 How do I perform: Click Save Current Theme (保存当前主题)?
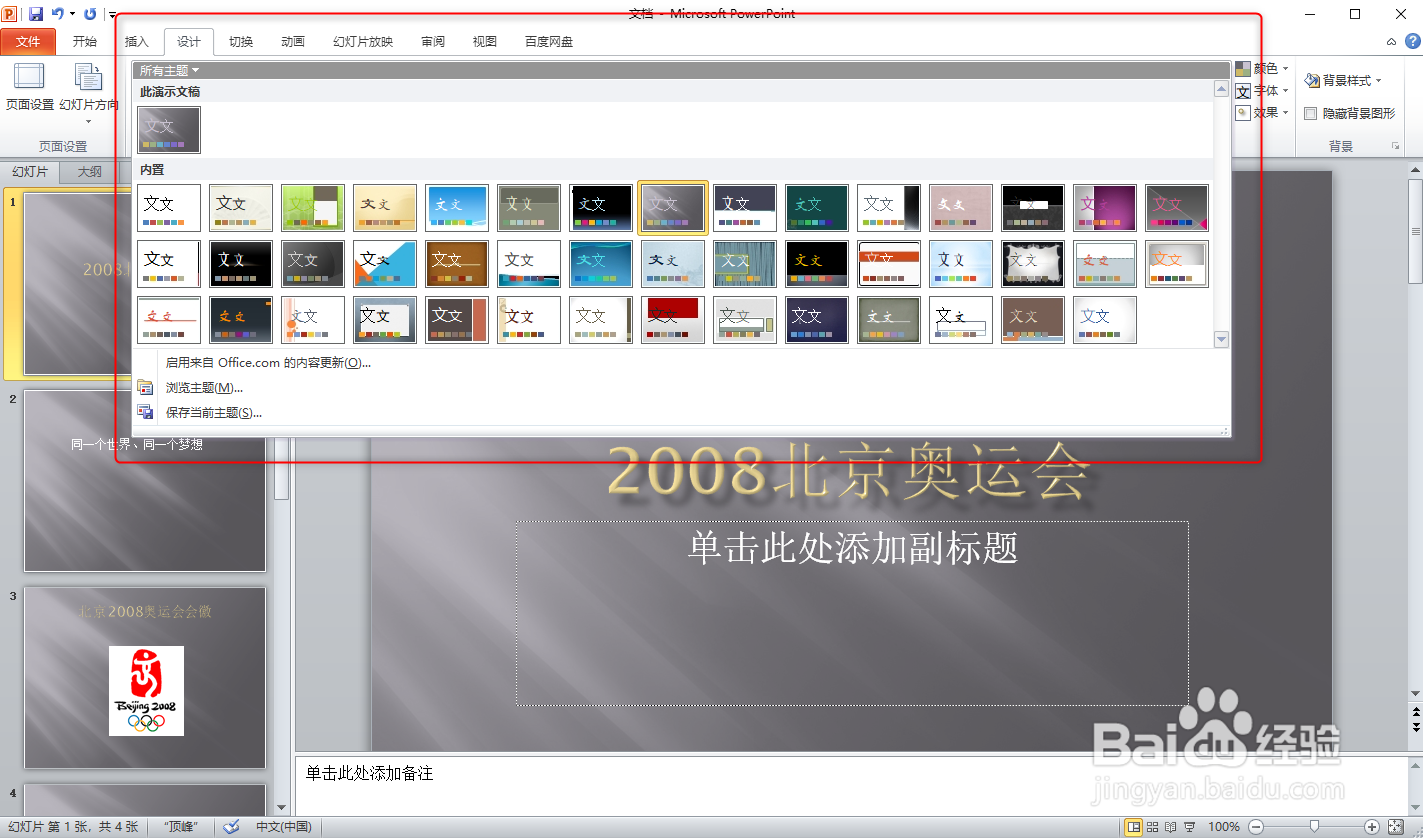tap(214, 412)
